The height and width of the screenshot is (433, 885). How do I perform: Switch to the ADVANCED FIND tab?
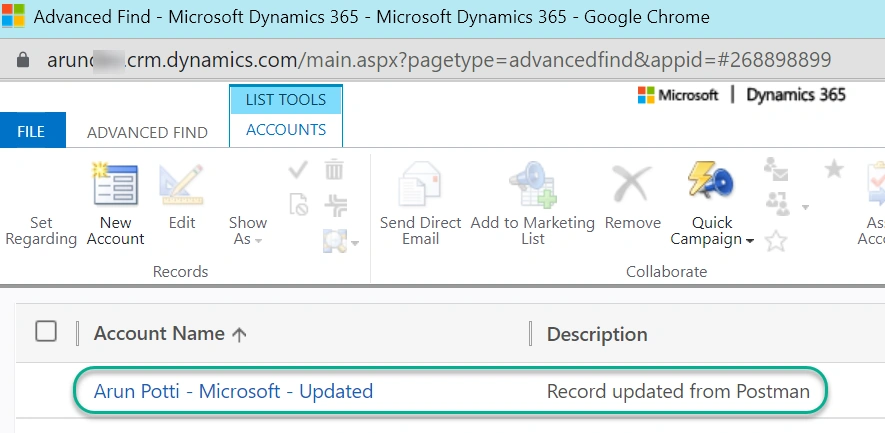tap(147, 132)
